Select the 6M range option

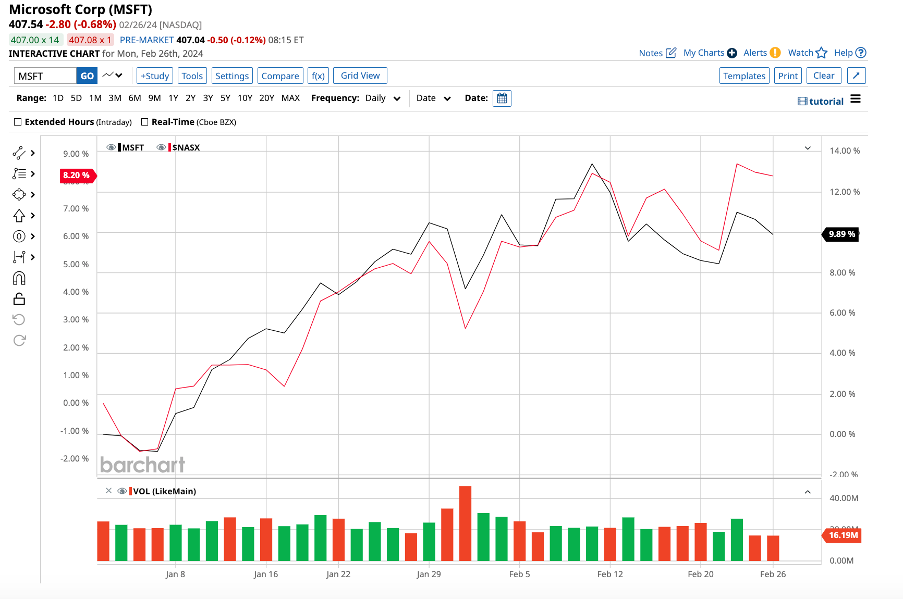click(134, 98)
